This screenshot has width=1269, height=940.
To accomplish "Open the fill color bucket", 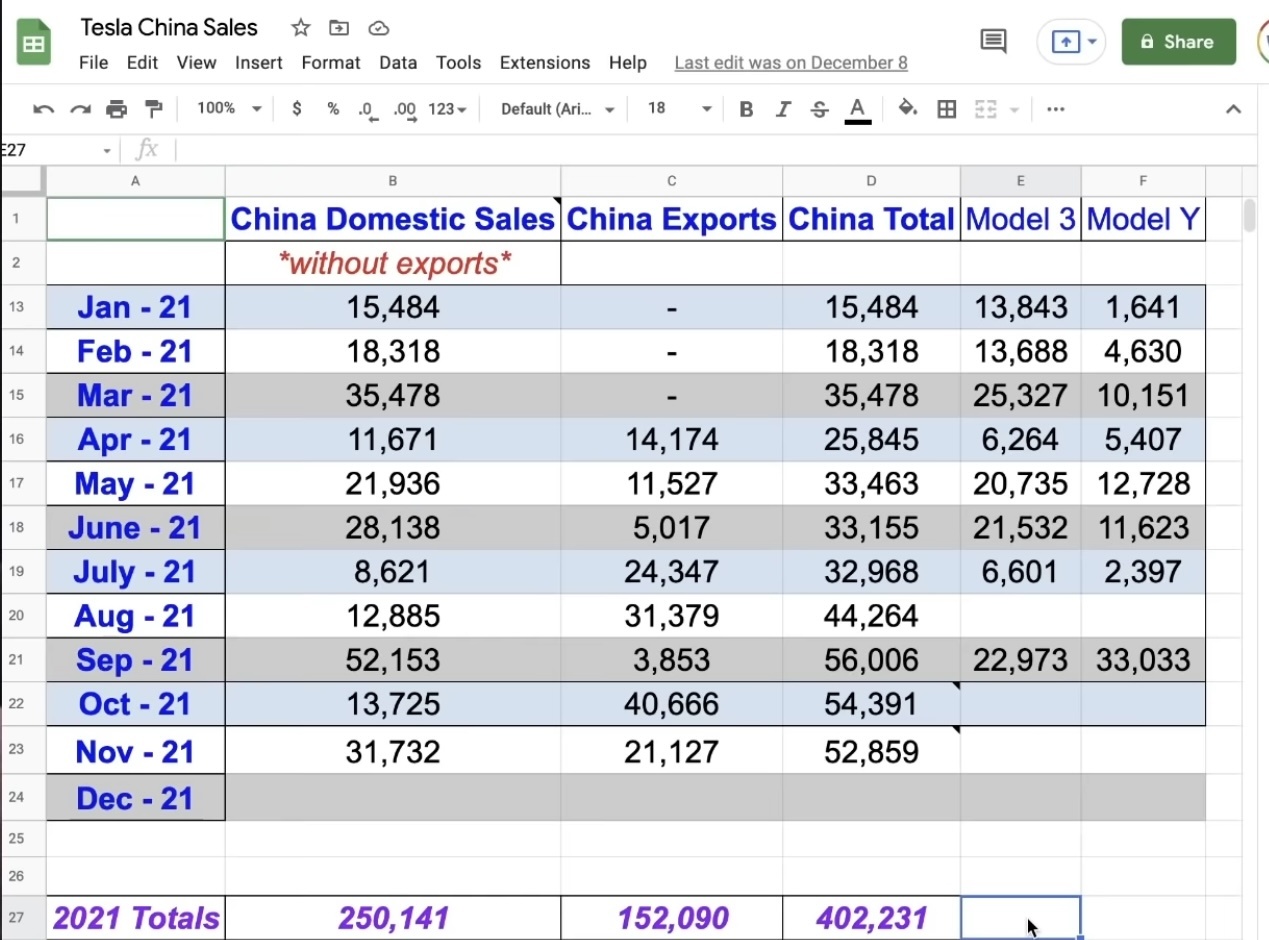I will (x=907, y=108).
